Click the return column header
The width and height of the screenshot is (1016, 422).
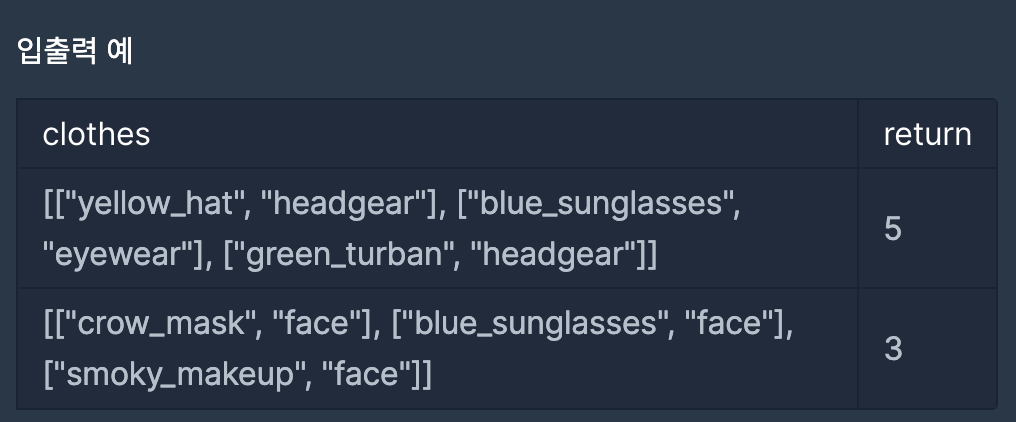click(x=927, y=134)
